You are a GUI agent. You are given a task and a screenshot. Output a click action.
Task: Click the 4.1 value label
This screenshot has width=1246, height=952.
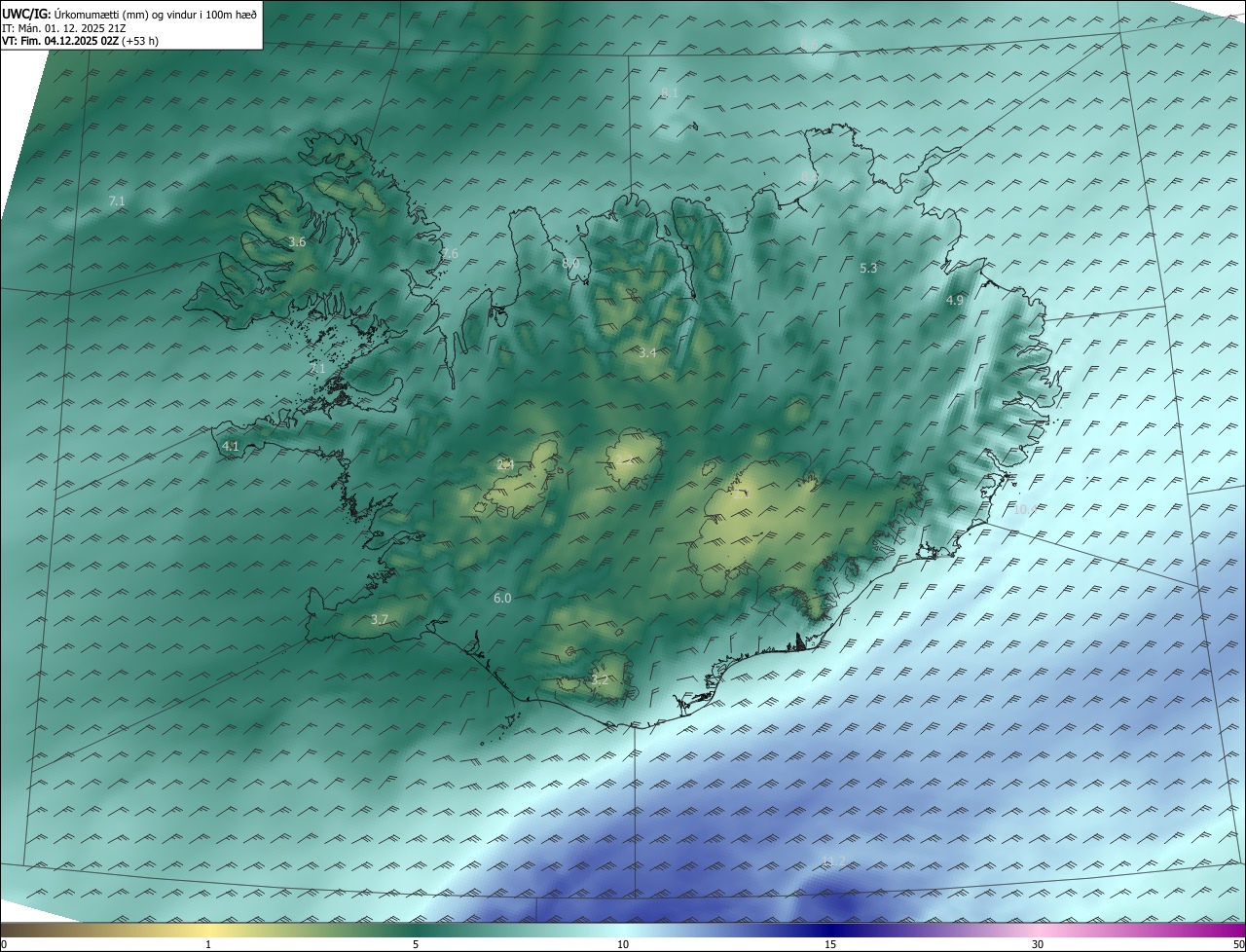231,447
